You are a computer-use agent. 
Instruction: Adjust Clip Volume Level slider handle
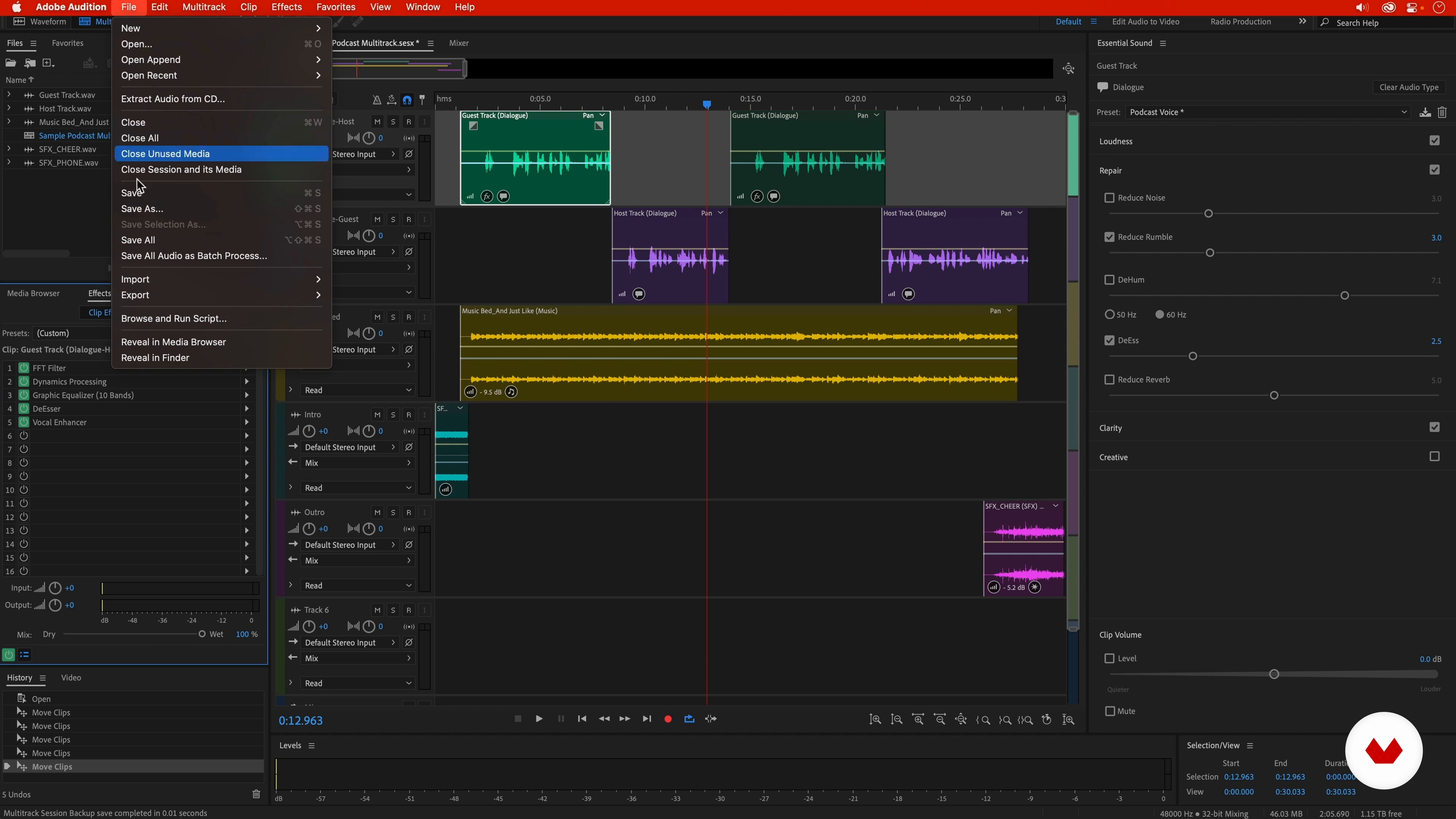point(1274,674)
